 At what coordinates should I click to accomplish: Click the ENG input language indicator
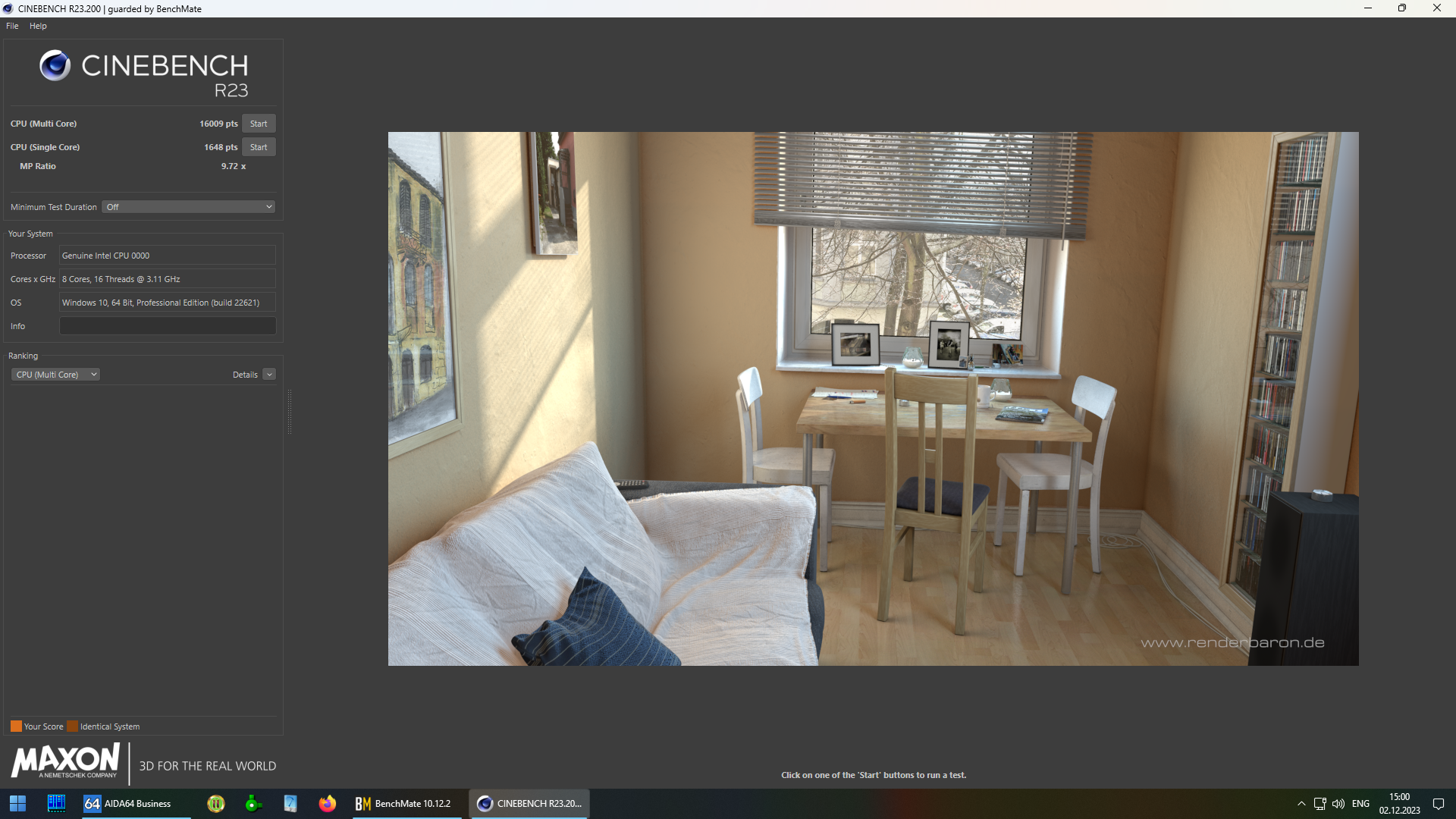1361,804
